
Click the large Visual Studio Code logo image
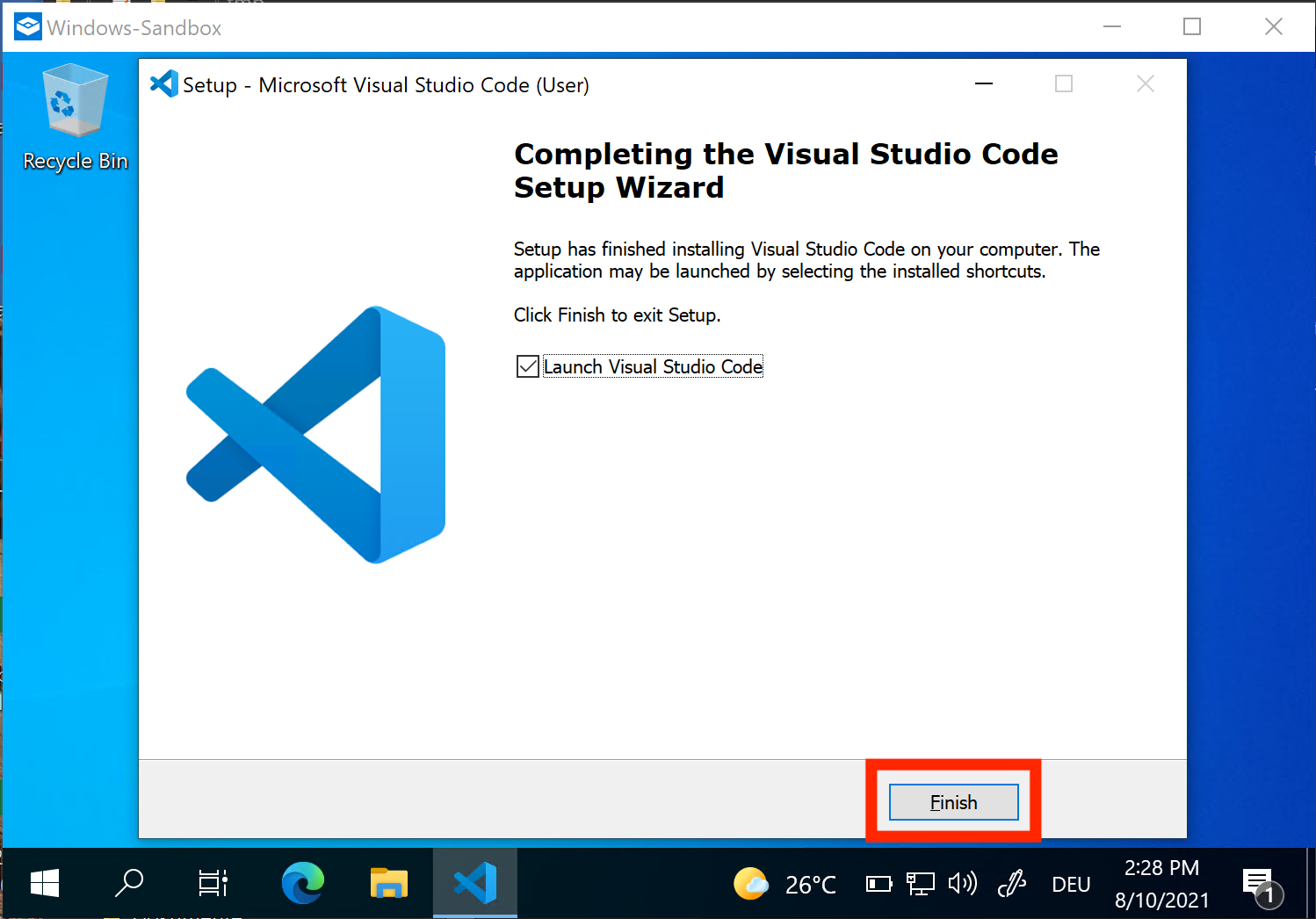(x=315, y=435)
